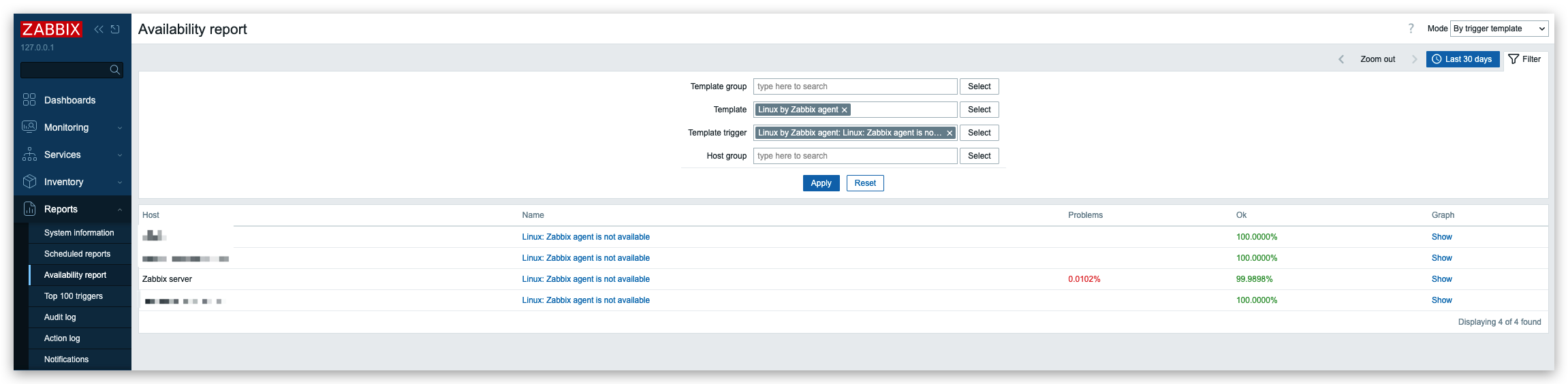Click the 127.0.0.1 server label
Screen dimensions: 1568x384
pos(37,48)
